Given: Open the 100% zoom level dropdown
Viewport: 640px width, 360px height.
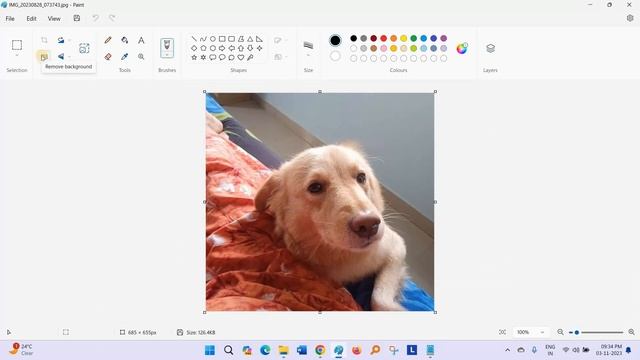Looking at the screenshot, I should tap(530, 332).
